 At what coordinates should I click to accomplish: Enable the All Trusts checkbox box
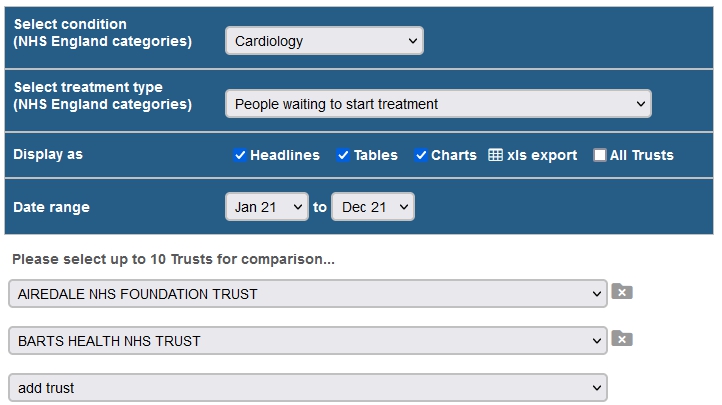click(x=600, y=155)
